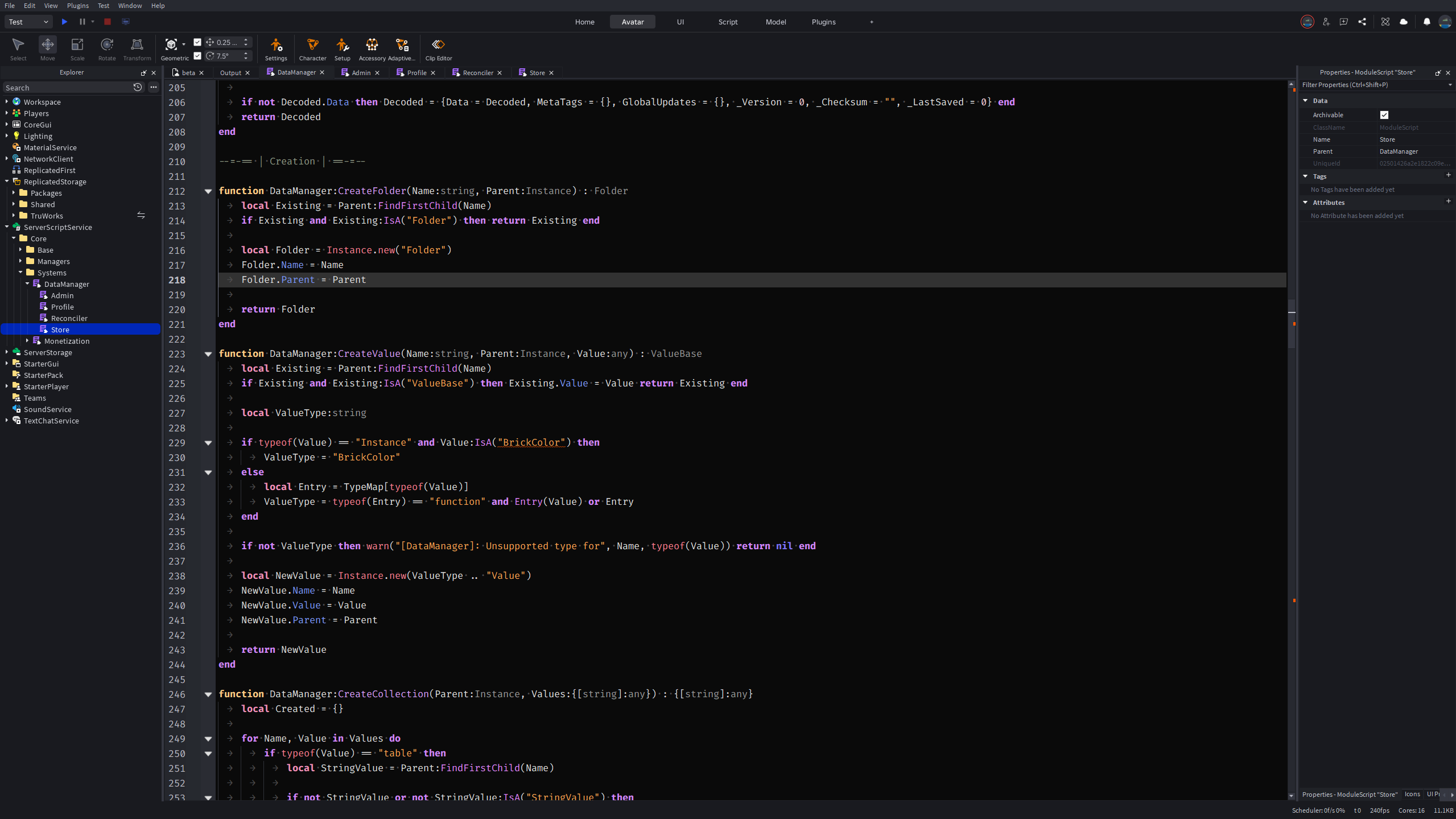
Task: Open pause options dropdown arrow
Action: pos(93,22)
